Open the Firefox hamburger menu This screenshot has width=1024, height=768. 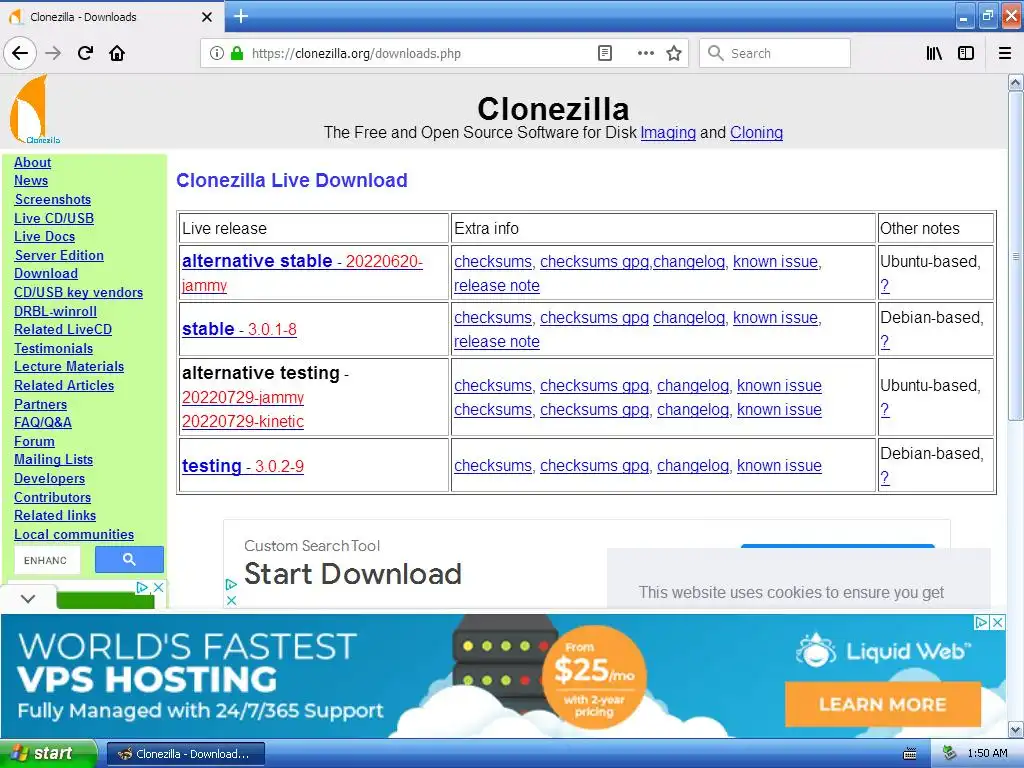pos(1005,53)
